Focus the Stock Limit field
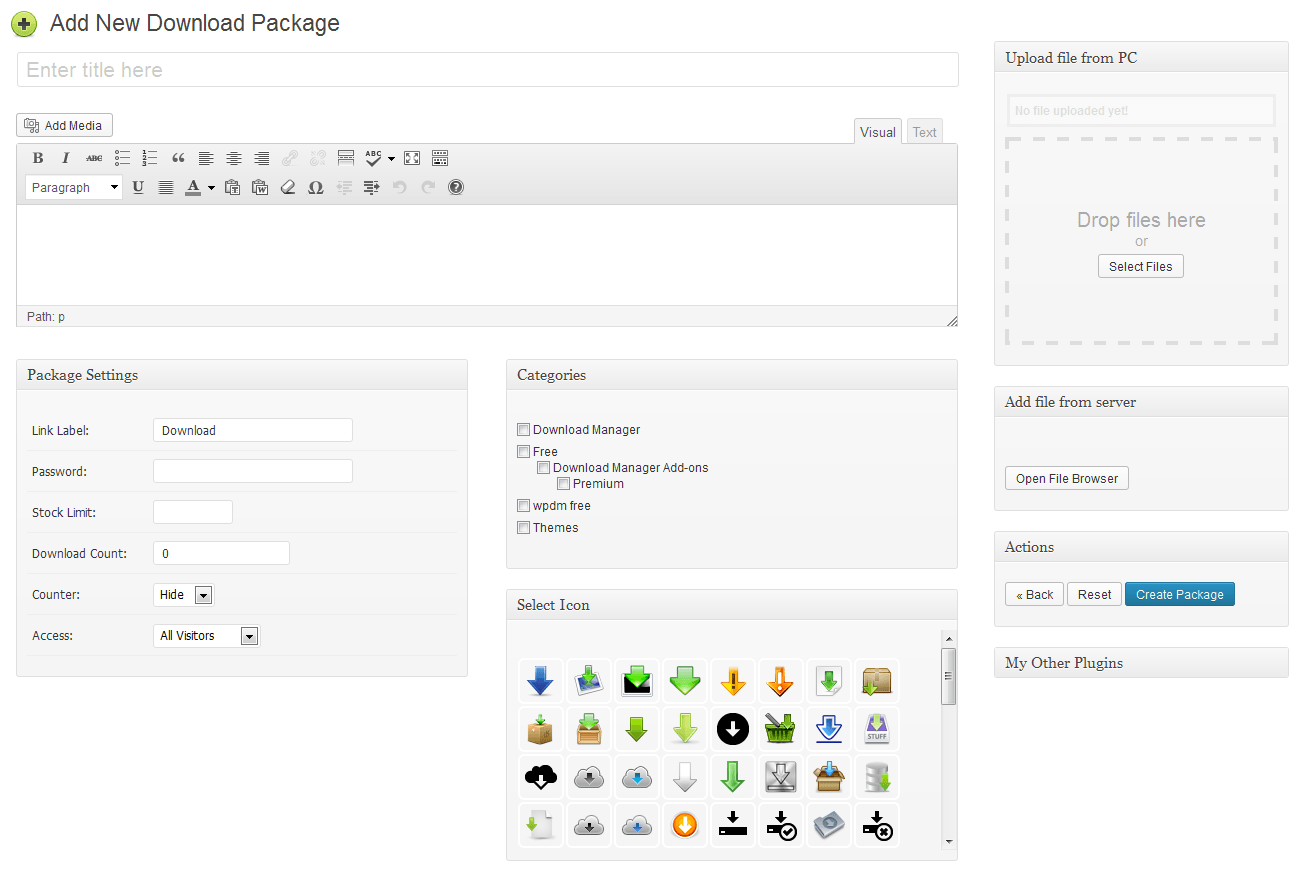Screen dimensions: 1304x885 click(193, 512)
